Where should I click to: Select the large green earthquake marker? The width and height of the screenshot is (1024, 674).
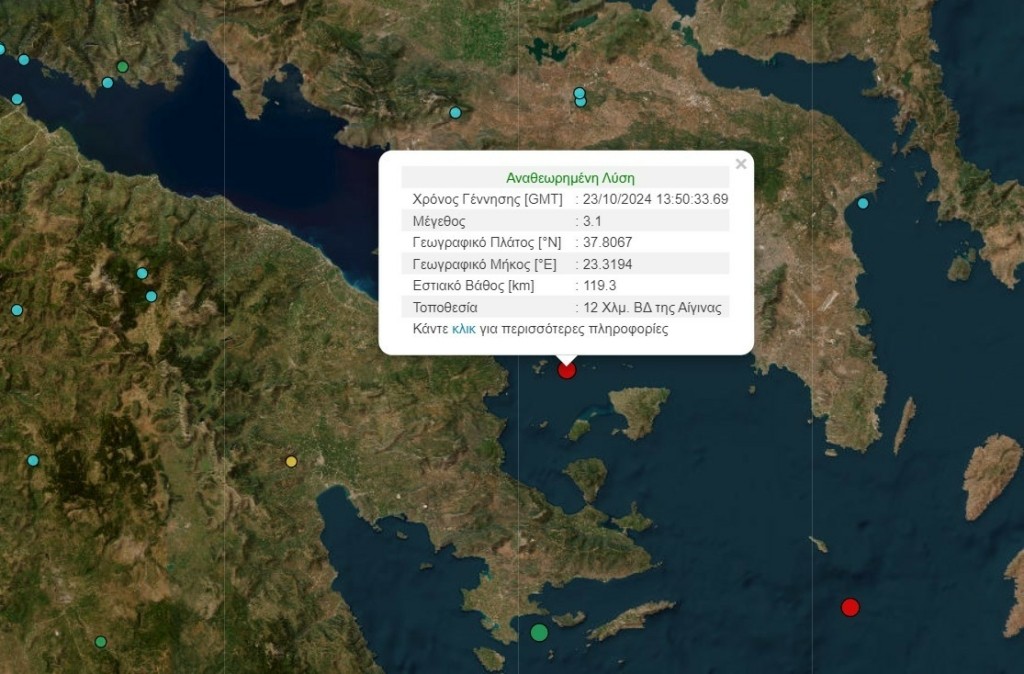coord(539,632)
